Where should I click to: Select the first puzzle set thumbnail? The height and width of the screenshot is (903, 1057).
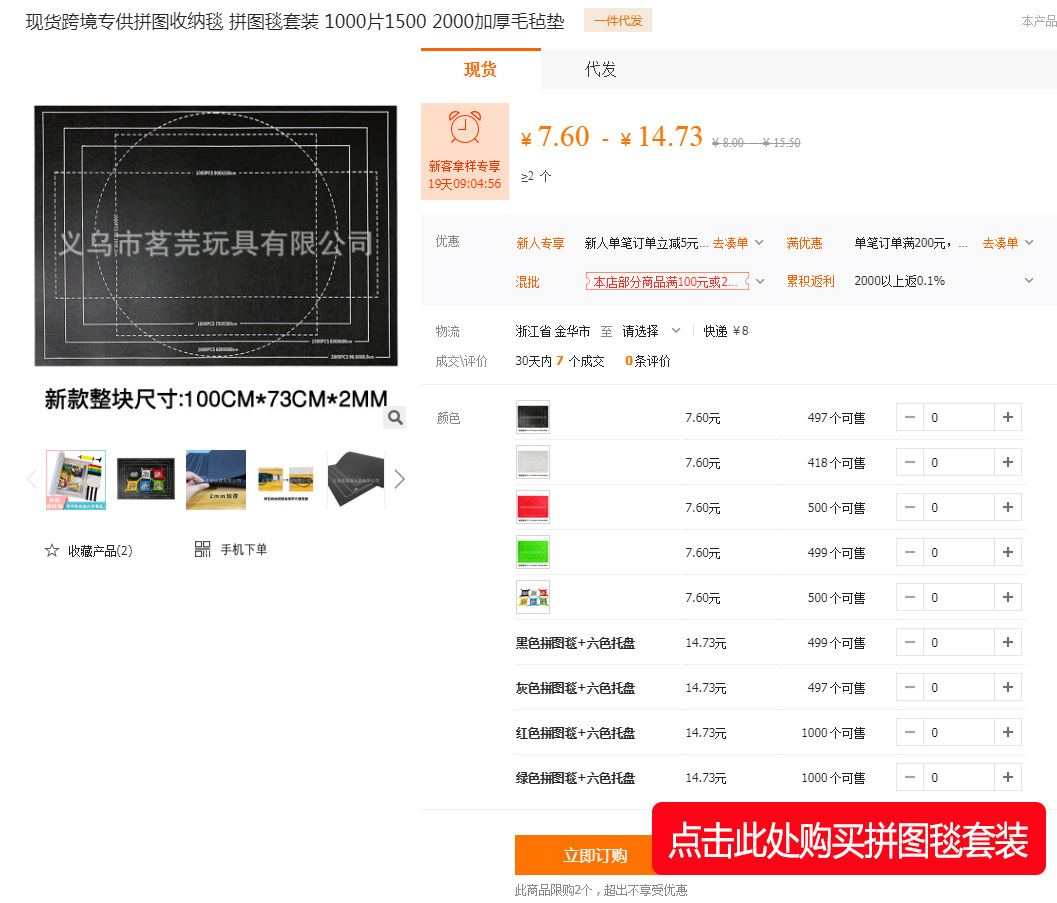[x=76, y=479]
